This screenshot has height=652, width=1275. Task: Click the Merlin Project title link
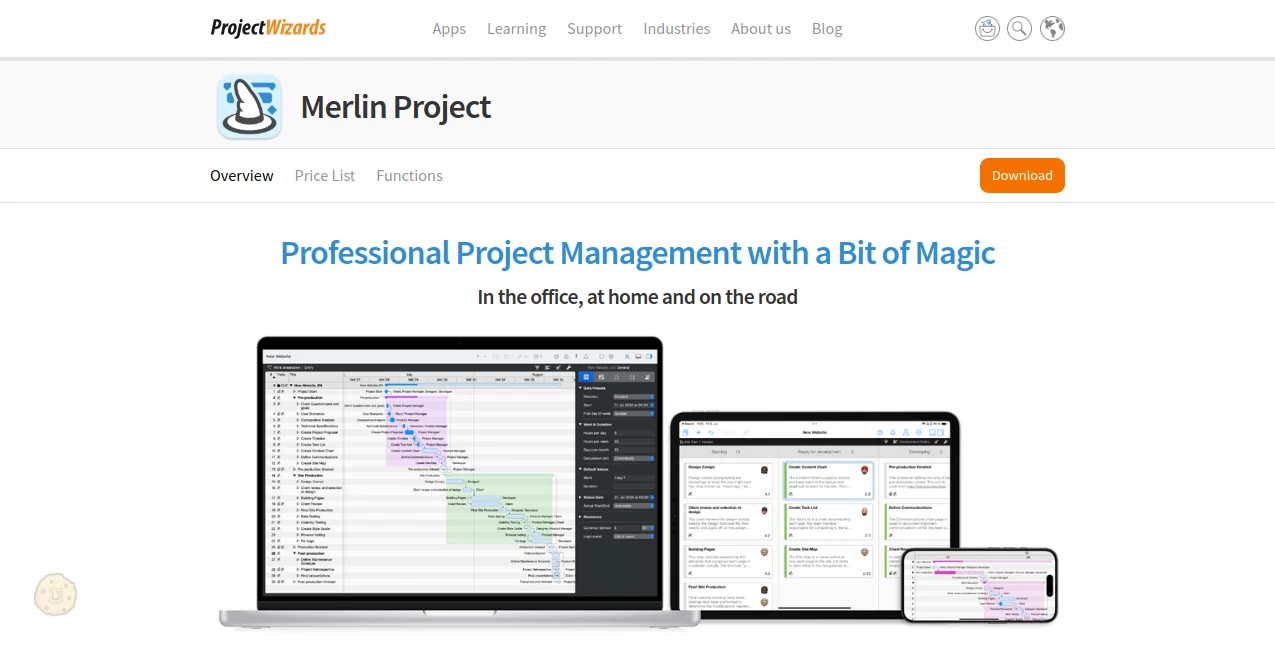click(x=395, y=106)
